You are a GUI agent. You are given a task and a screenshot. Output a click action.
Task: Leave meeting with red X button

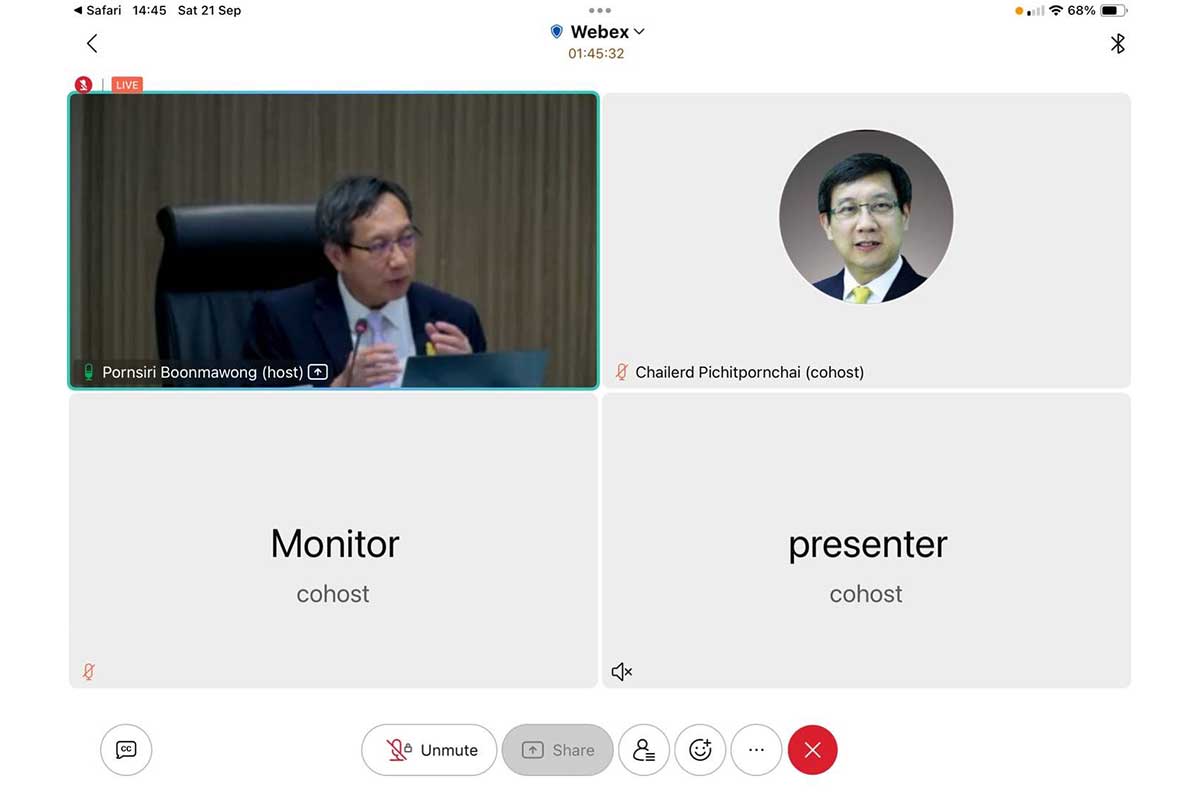click(812, 750)
